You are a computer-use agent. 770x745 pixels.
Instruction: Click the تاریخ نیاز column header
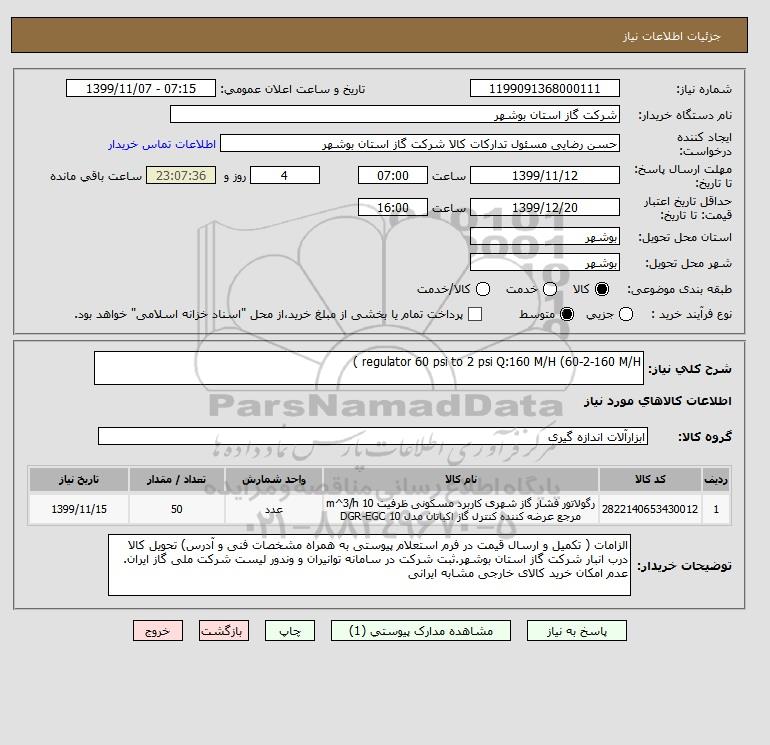pos(79,479)
